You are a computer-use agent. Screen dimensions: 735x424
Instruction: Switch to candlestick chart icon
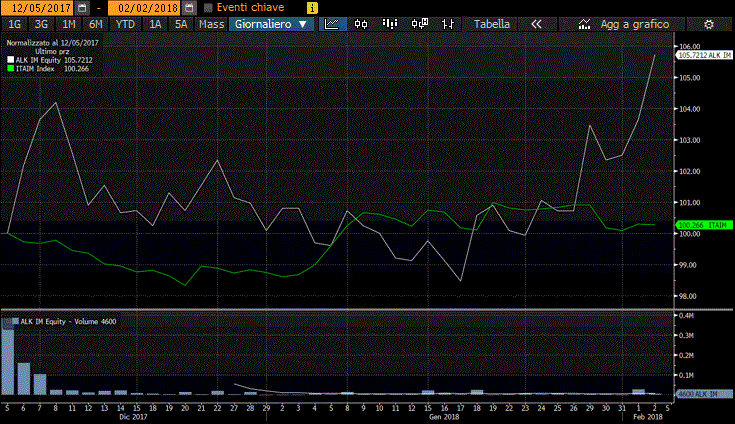click(x=361, y=23)
